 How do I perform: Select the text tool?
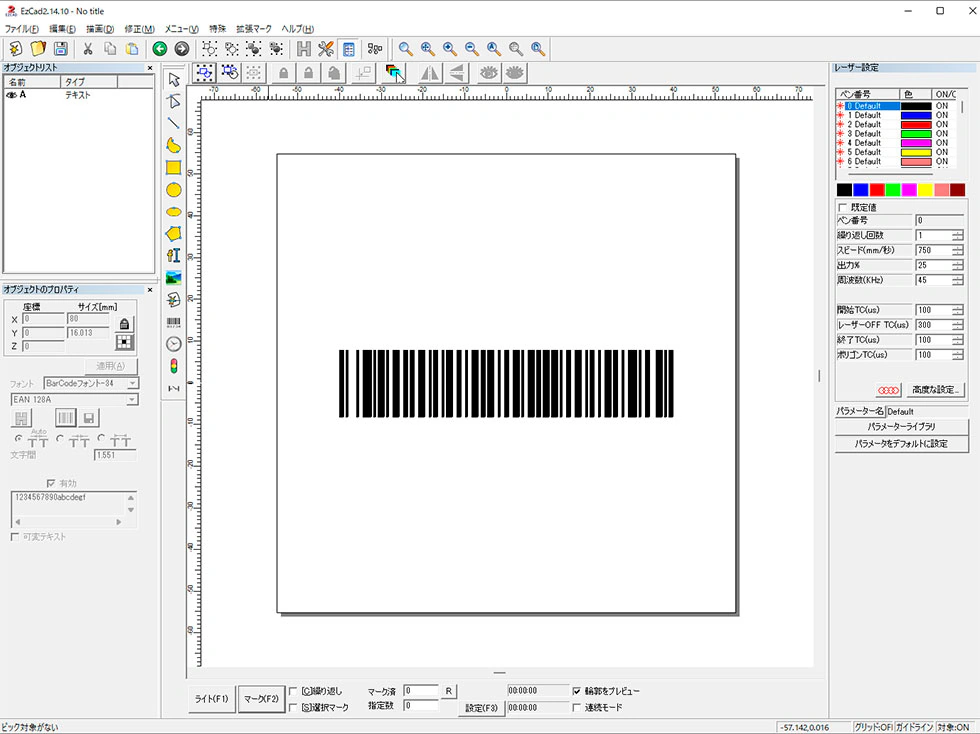click(174, 256)
